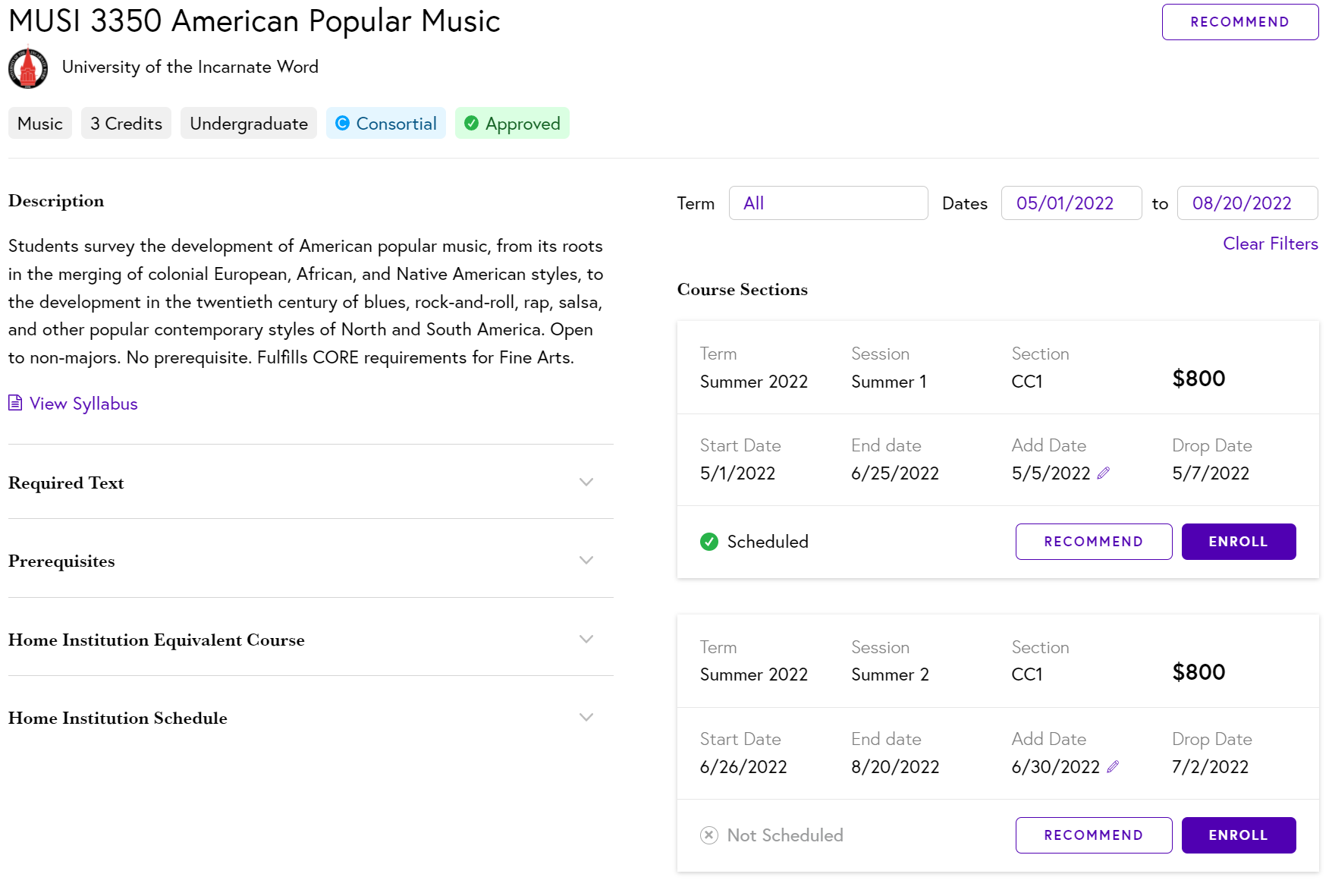This screenshot has height=896, width=1332.
Task: Recommend the Summer 1 section
Action: coord(1094,542)
